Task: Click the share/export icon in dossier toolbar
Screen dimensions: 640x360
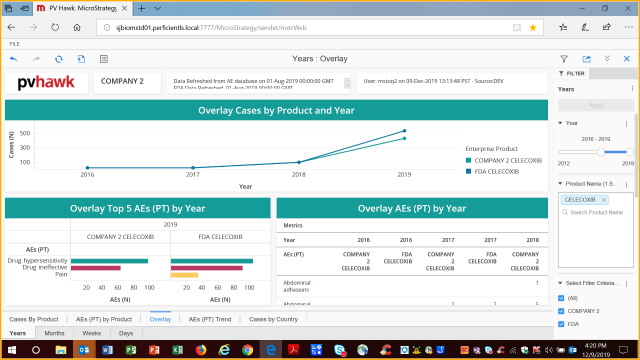Action: [x=587, y=59]
